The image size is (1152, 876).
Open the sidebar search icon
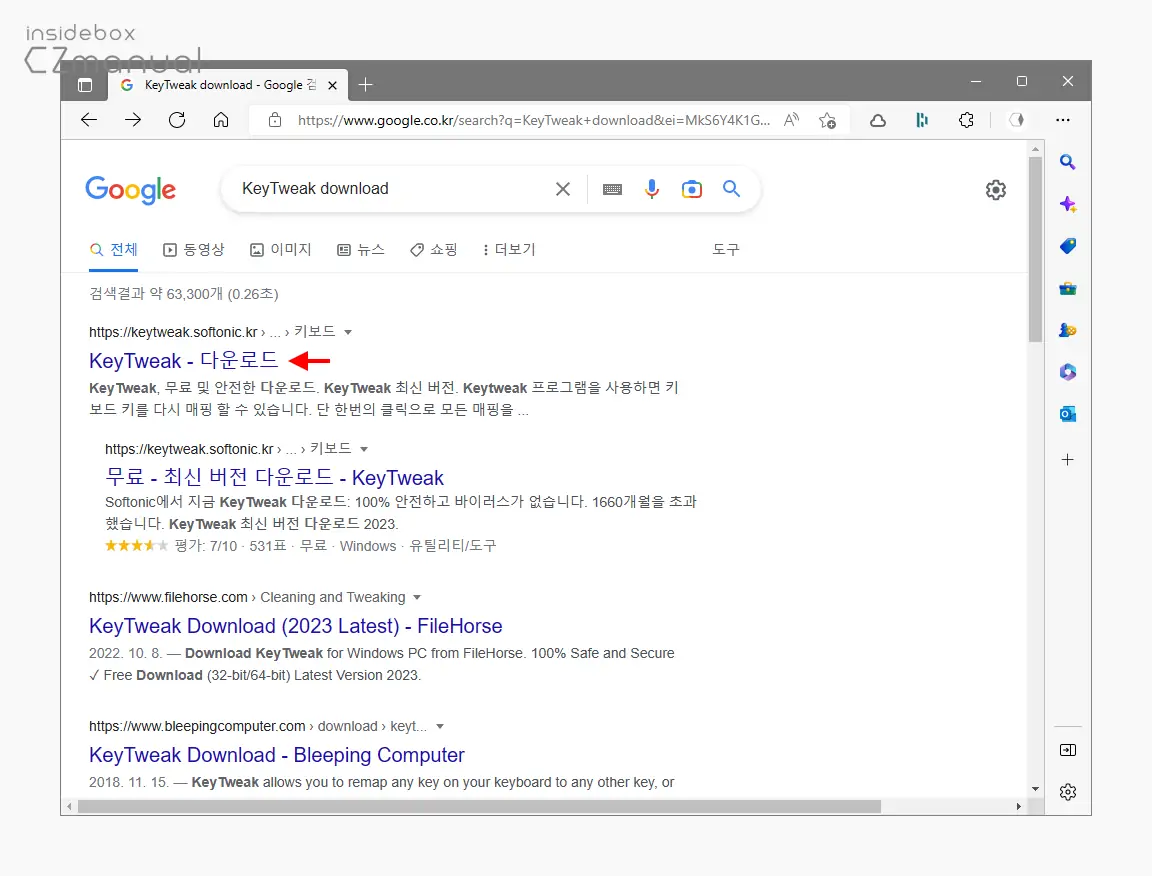coord(1068,161)
